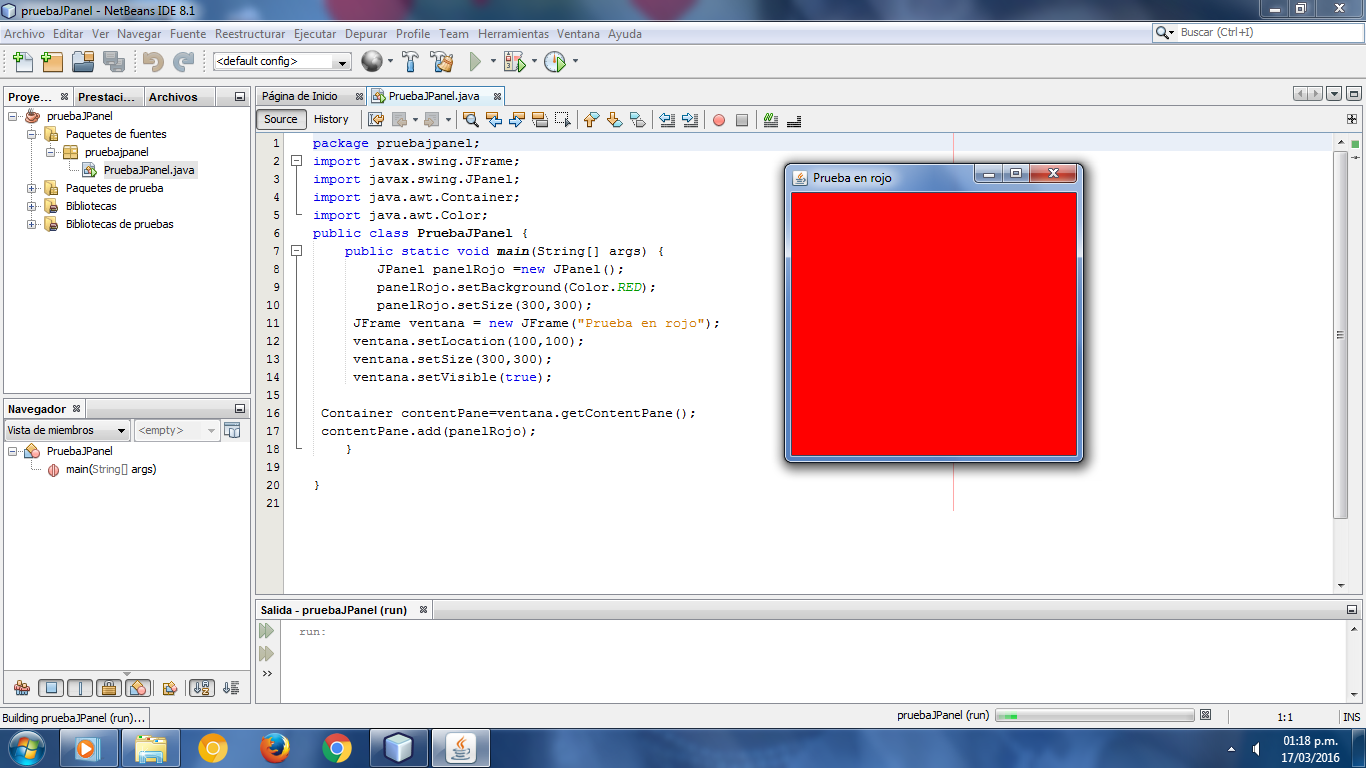Toggle Sort by Source in Navigator

point(231,688)
